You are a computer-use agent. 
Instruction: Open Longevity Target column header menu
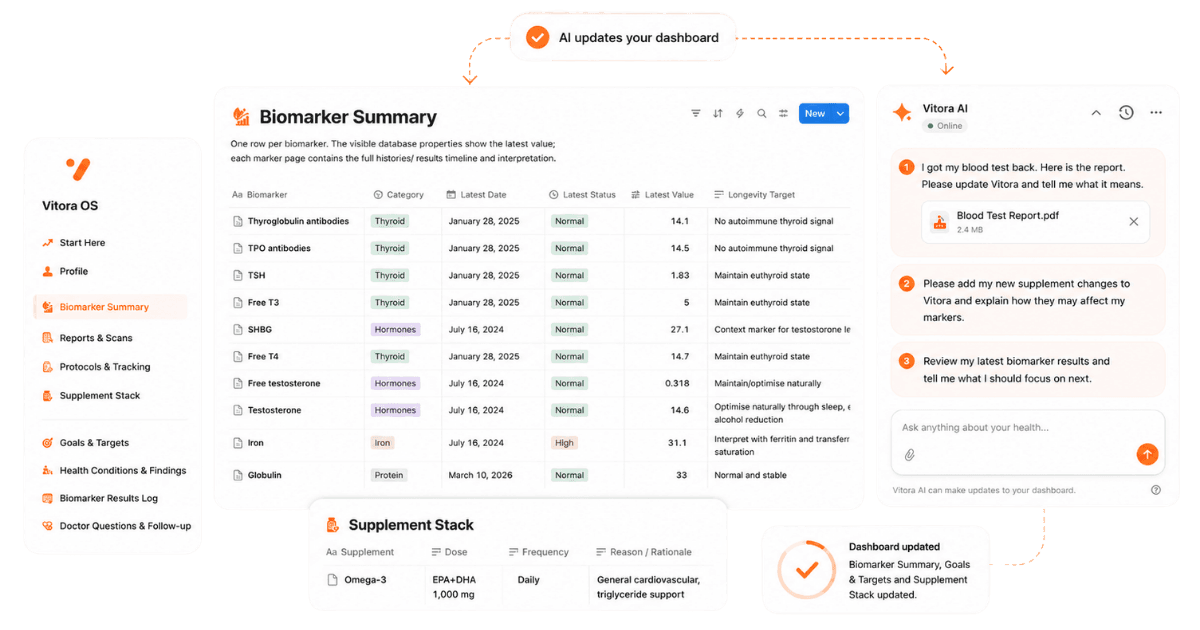(x=756, y=195)
